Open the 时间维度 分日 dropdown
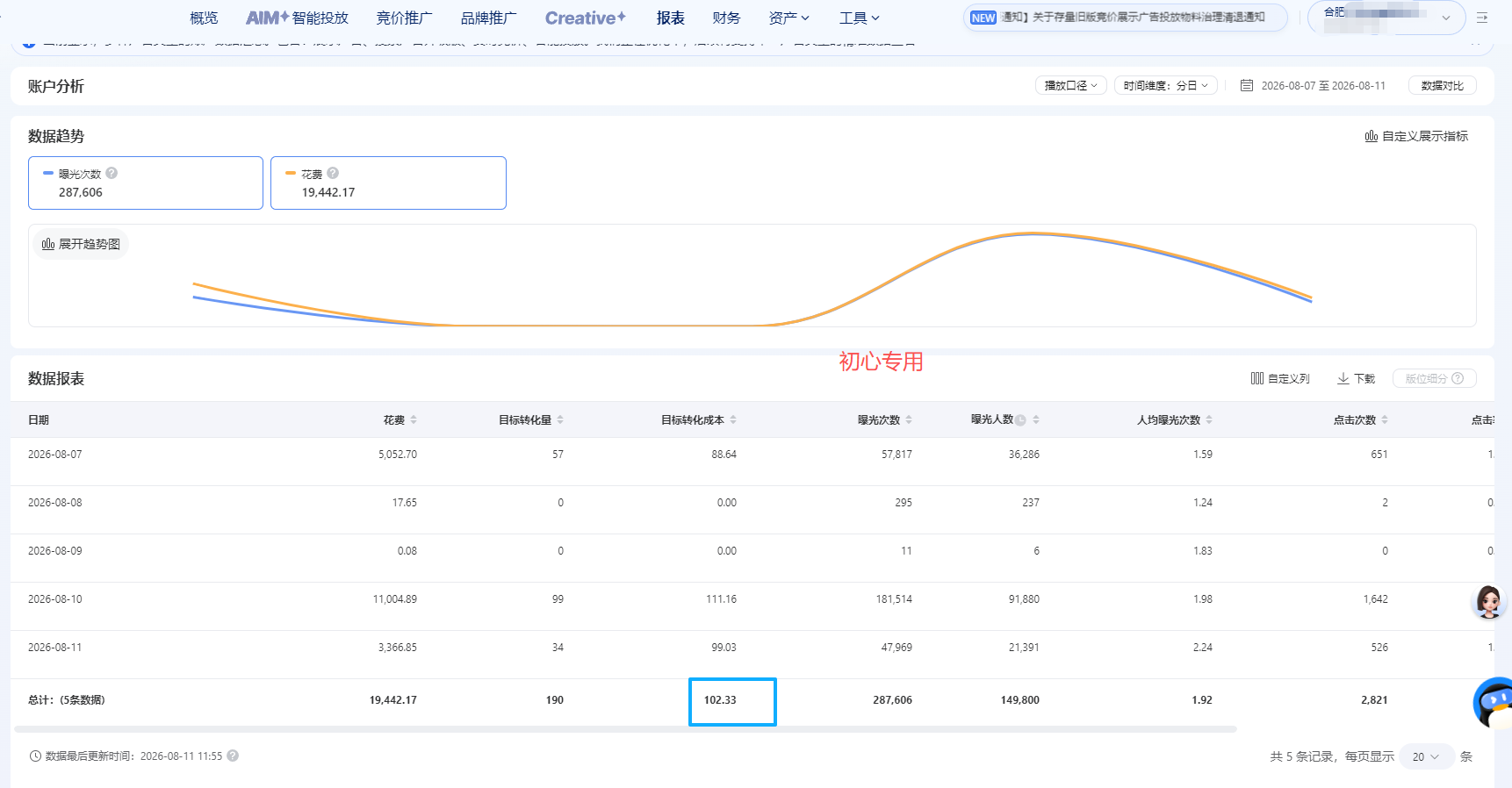The height and width of the screenshot is (788, 1512). point(1165,85)
